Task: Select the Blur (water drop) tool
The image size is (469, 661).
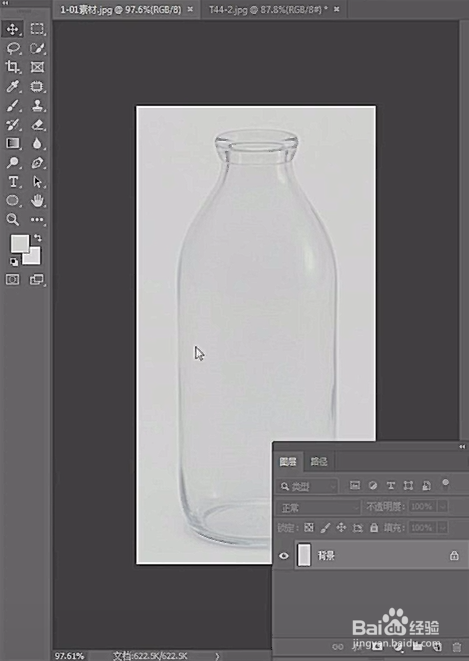Action: [37, 143]
